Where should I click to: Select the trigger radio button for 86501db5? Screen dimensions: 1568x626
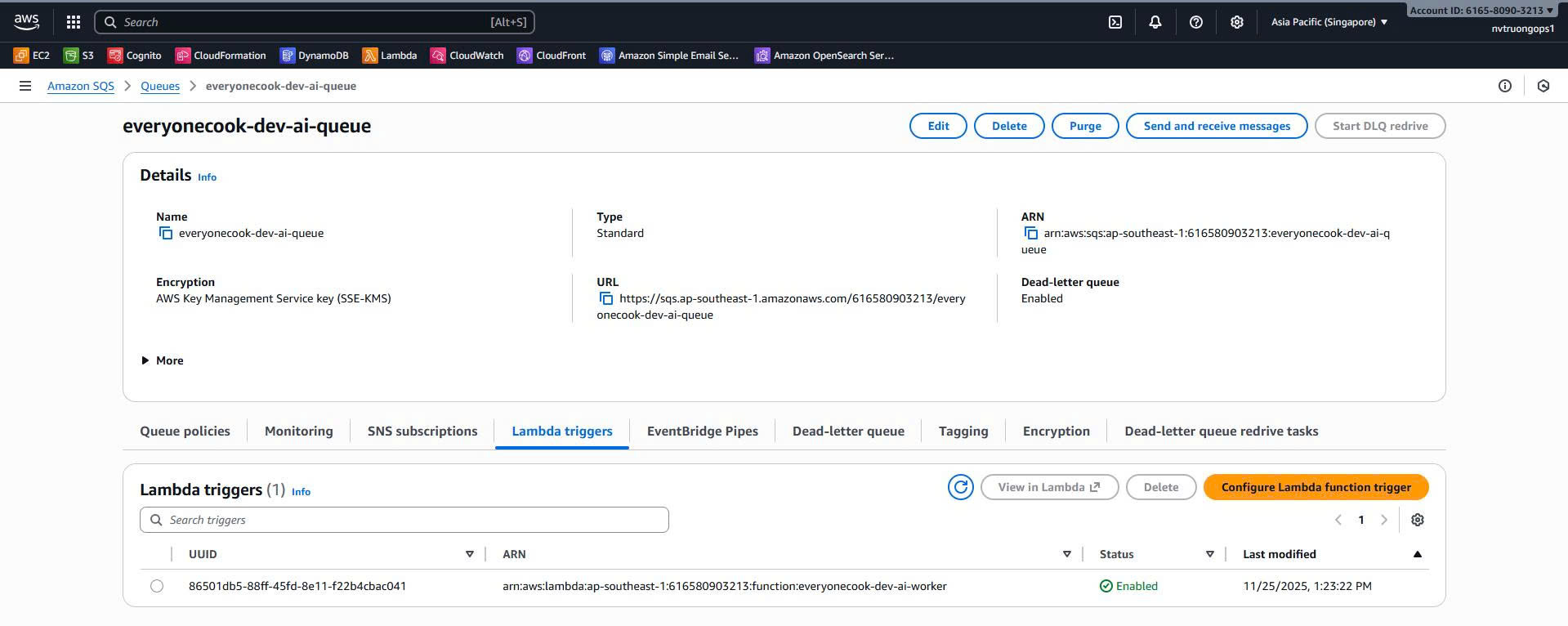click(157, 586)
